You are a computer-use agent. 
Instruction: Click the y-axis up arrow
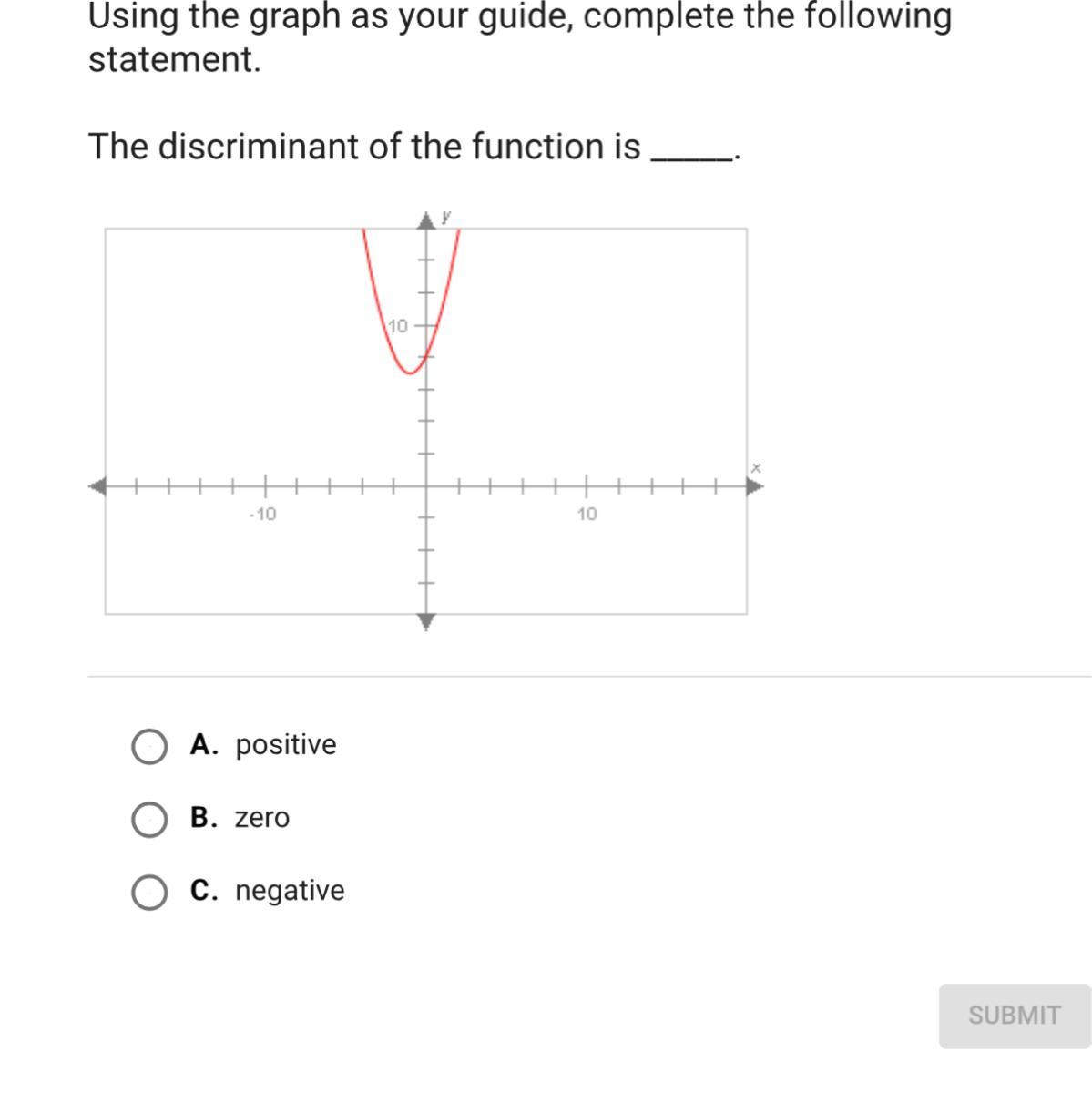click(x=426, y=220)
